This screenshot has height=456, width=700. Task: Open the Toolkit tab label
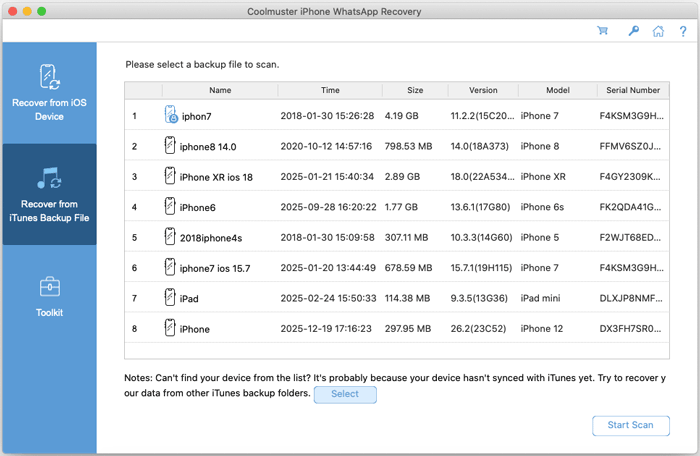pos(49,313)
